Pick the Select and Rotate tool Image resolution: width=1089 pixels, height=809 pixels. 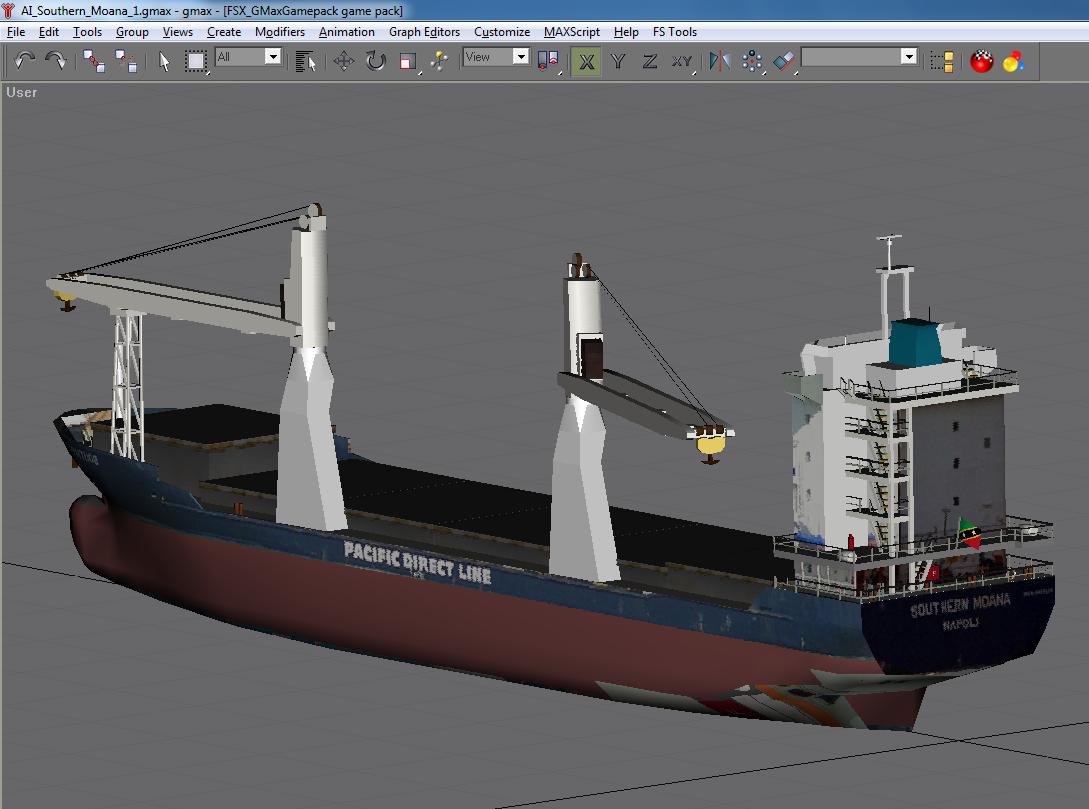375,61
